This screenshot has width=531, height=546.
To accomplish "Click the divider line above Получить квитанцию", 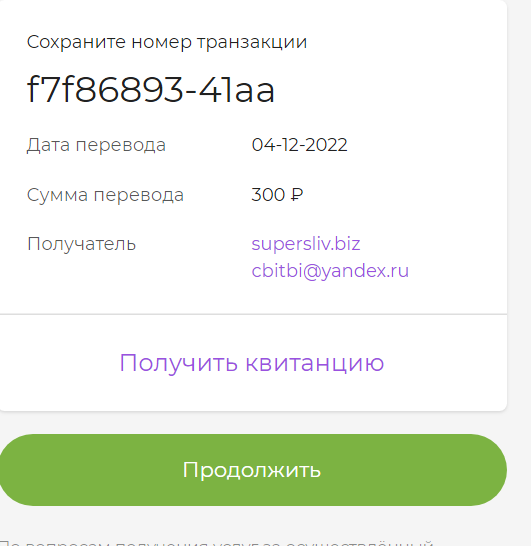I will pos(253,314).
